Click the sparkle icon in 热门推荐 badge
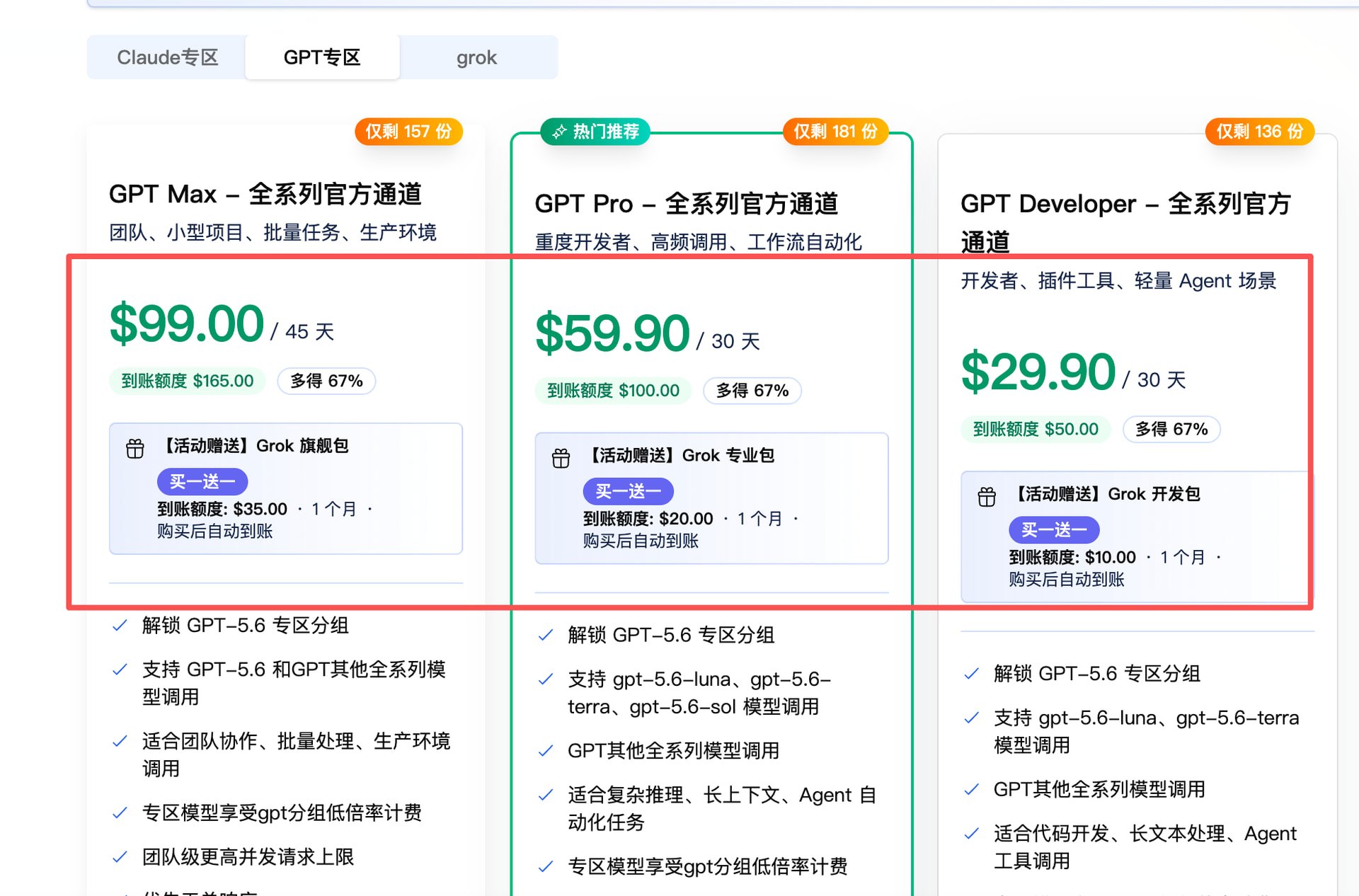1359x896 pixels. [x=560, y=132]
